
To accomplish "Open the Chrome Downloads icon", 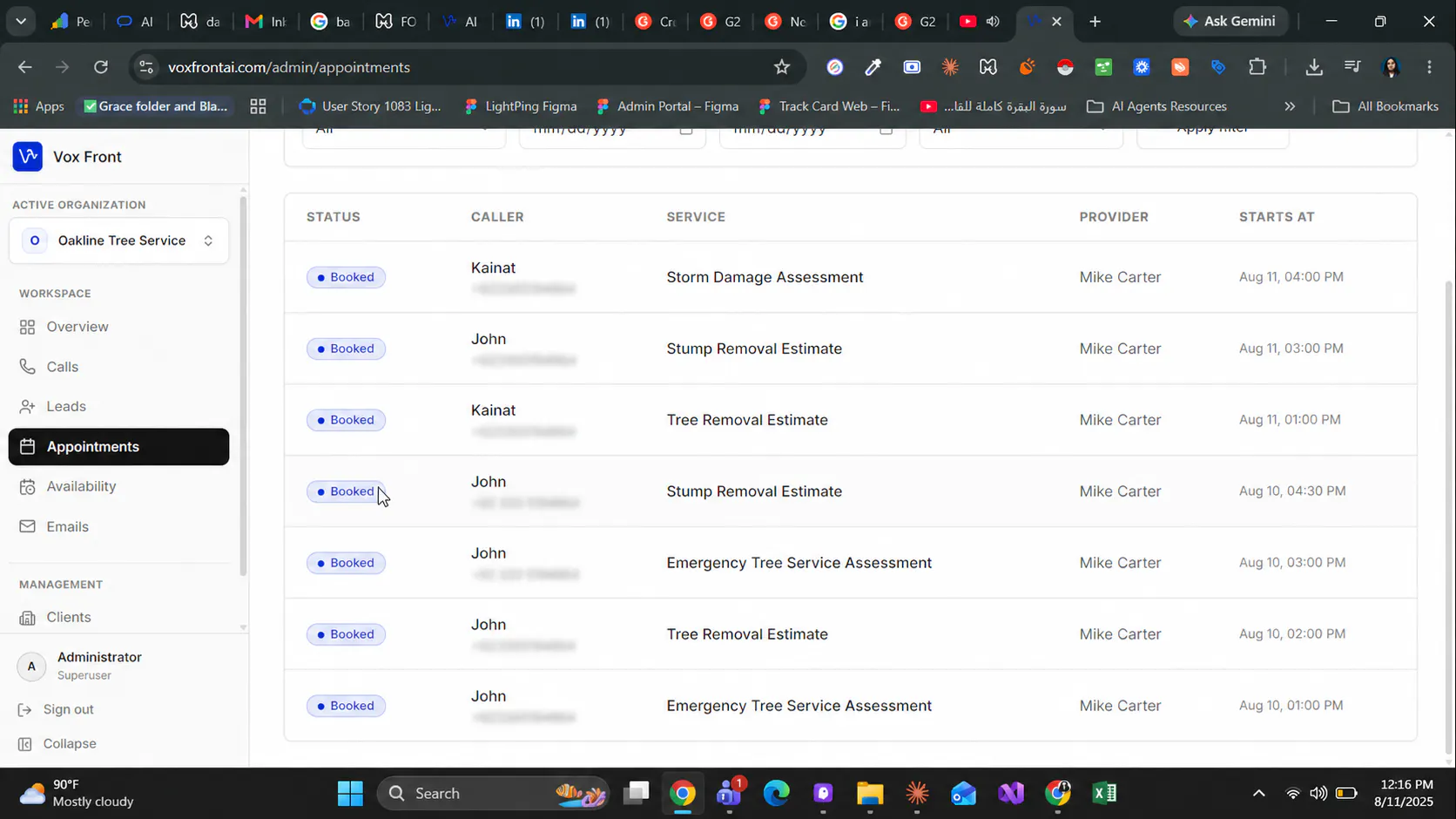I will point(1314,67).
